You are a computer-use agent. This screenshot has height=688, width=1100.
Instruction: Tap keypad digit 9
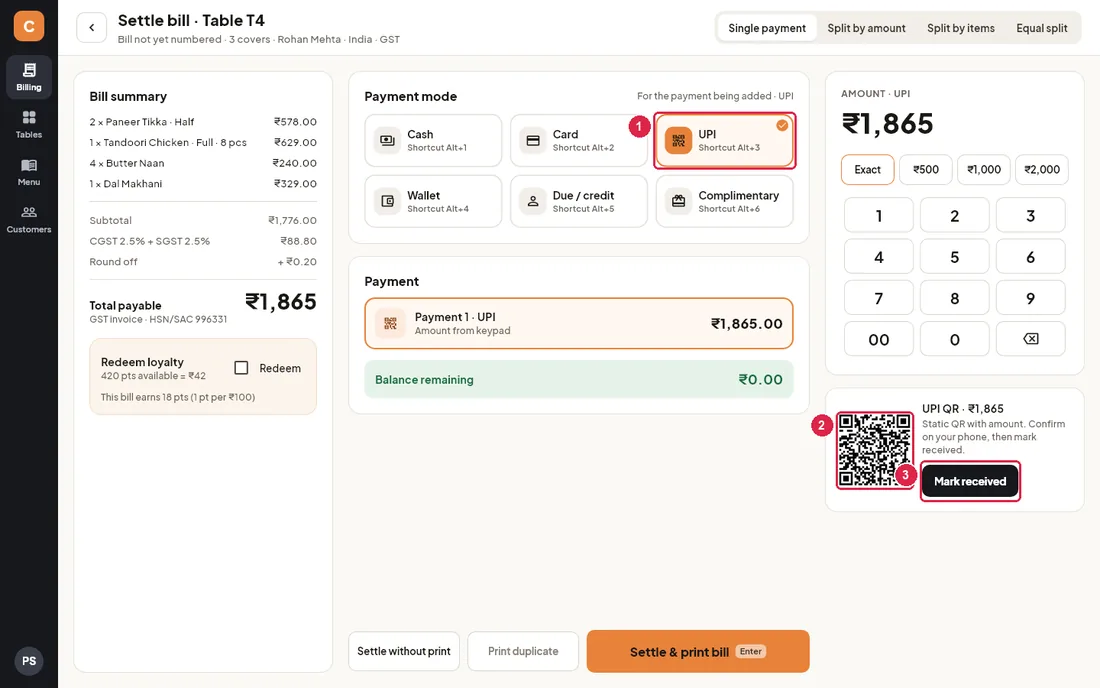1030,298
